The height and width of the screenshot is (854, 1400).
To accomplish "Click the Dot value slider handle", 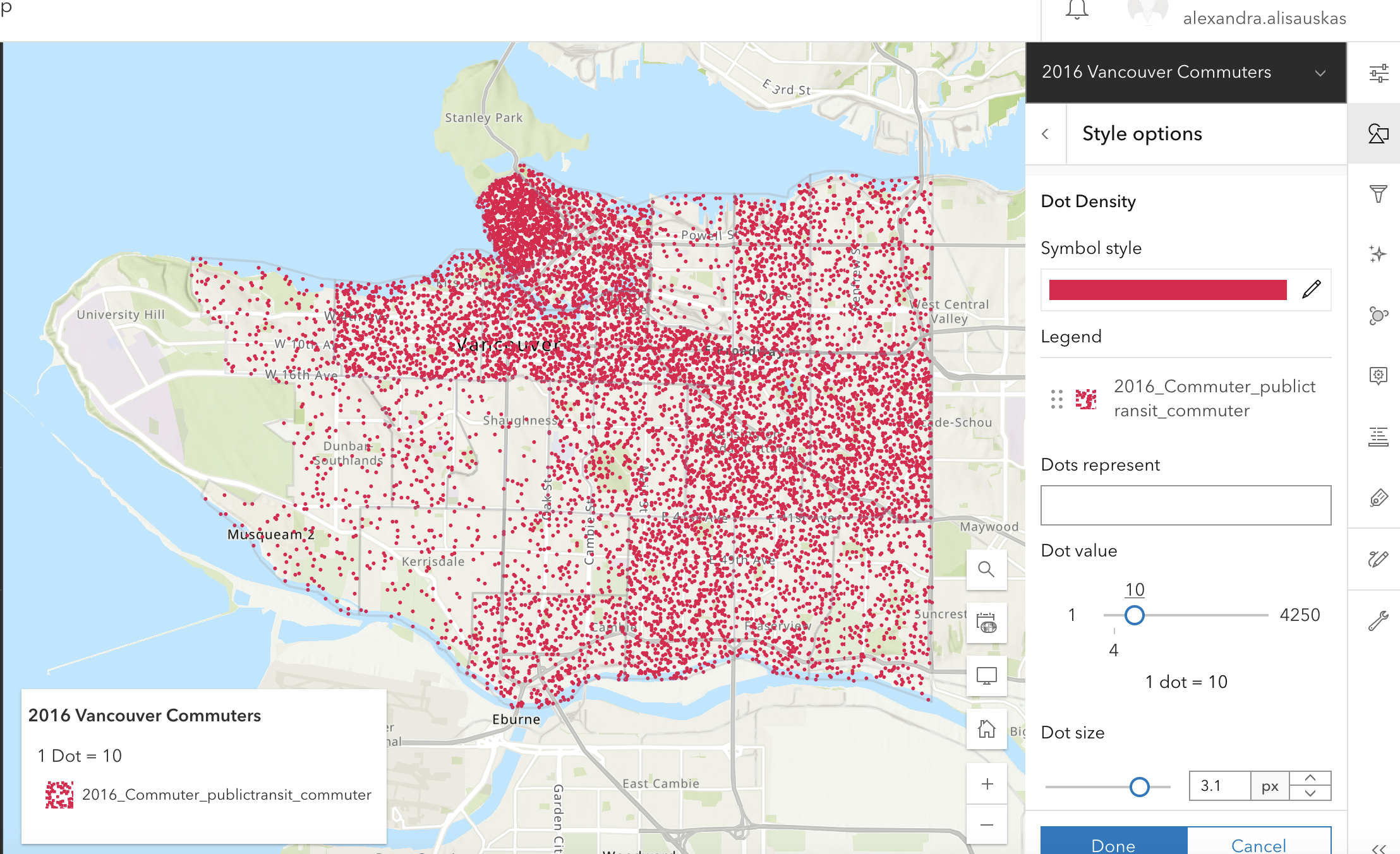I will point(1135,615).
